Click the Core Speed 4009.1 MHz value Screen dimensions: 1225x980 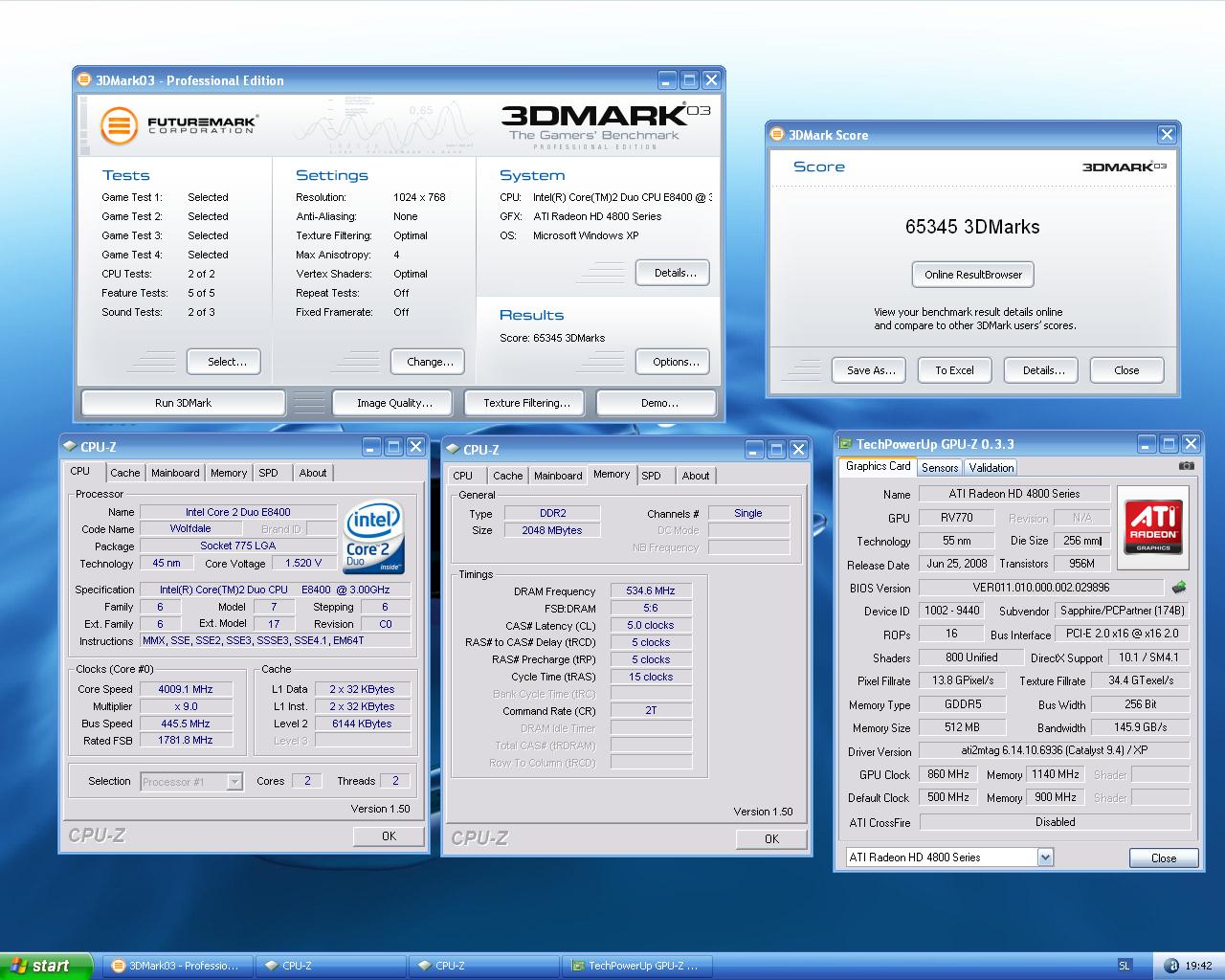coord(186,689)
